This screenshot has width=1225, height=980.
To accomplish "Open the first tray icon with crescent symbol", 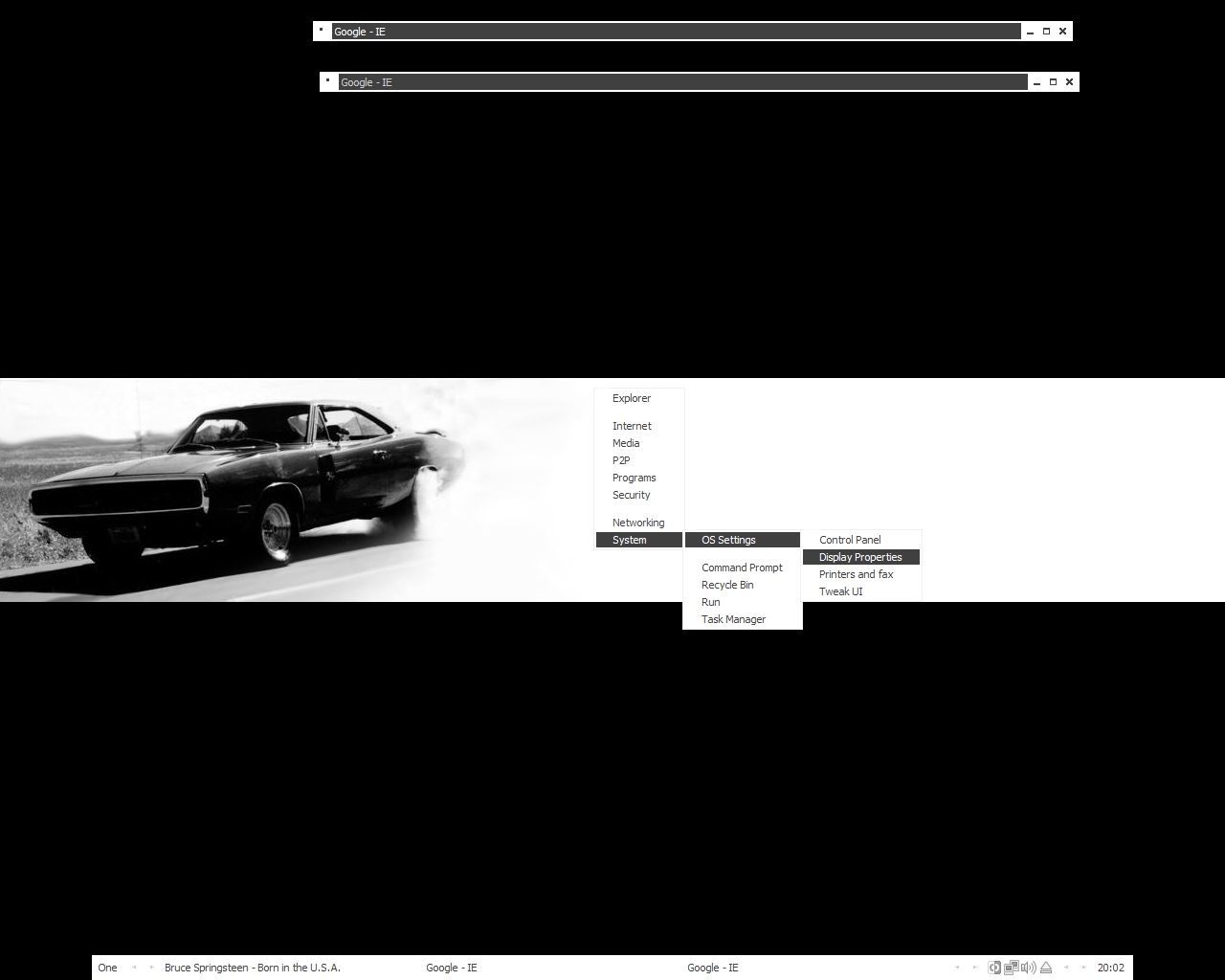I will 994,968.
